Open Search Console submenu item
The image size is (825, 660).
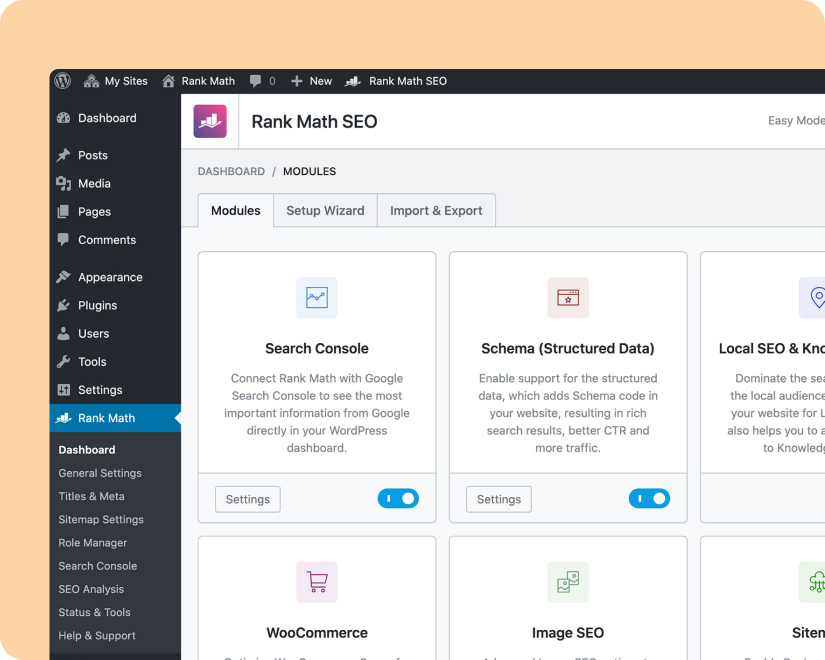tap(98, 566)
